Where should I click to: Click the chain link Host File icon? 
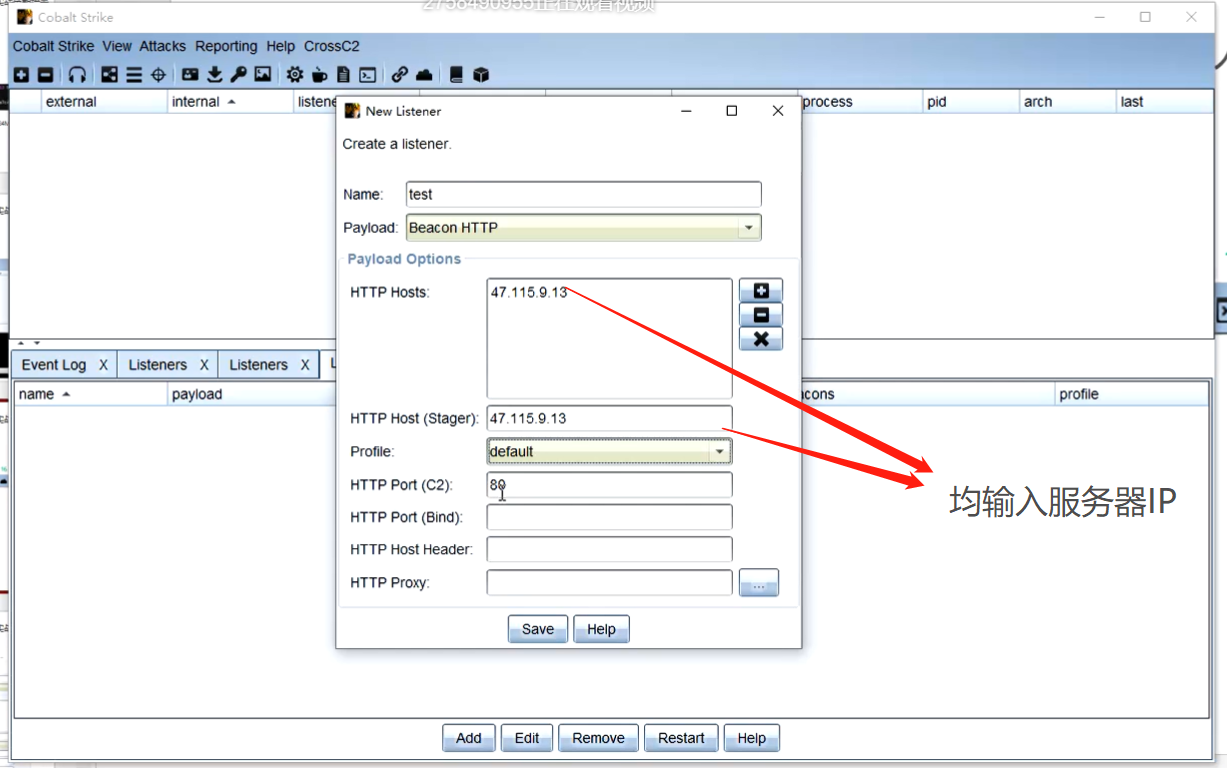400,75
